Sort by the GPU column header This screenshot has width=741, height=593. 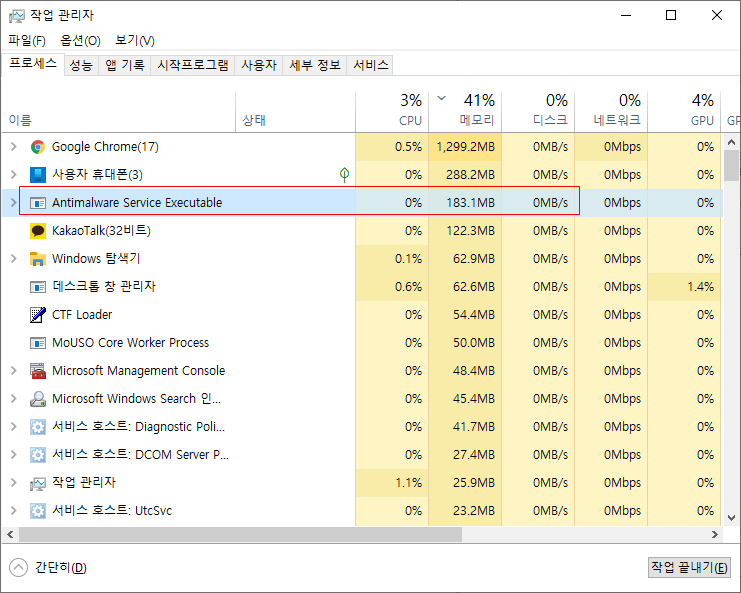pos(684,111)
